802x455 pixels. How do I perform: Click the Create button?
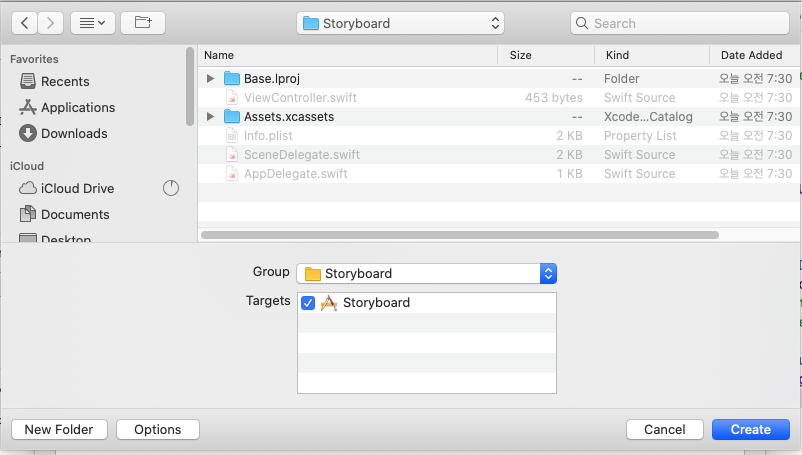[x=750, y=430]
